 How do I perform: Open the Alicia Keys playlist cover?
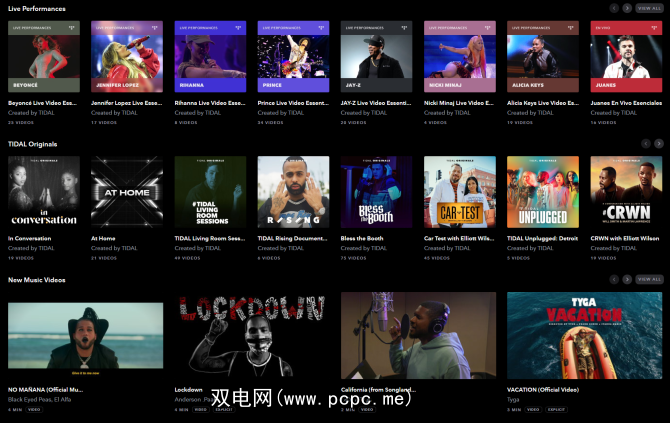(x=543, y=56)
